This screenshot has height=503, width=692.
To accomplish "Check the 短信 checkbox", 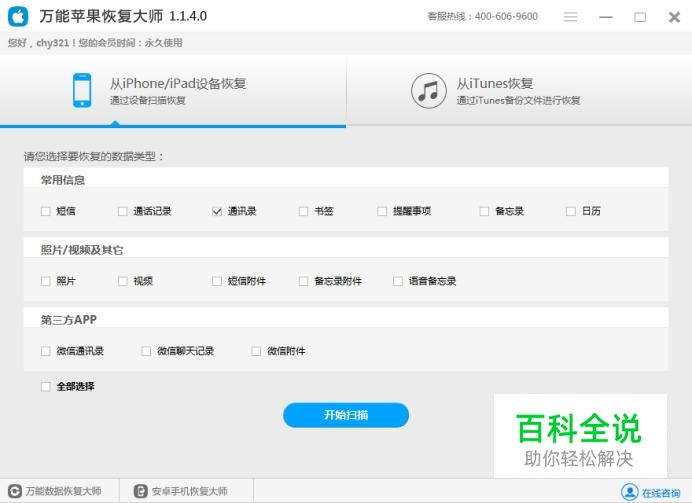I will 45,211.
